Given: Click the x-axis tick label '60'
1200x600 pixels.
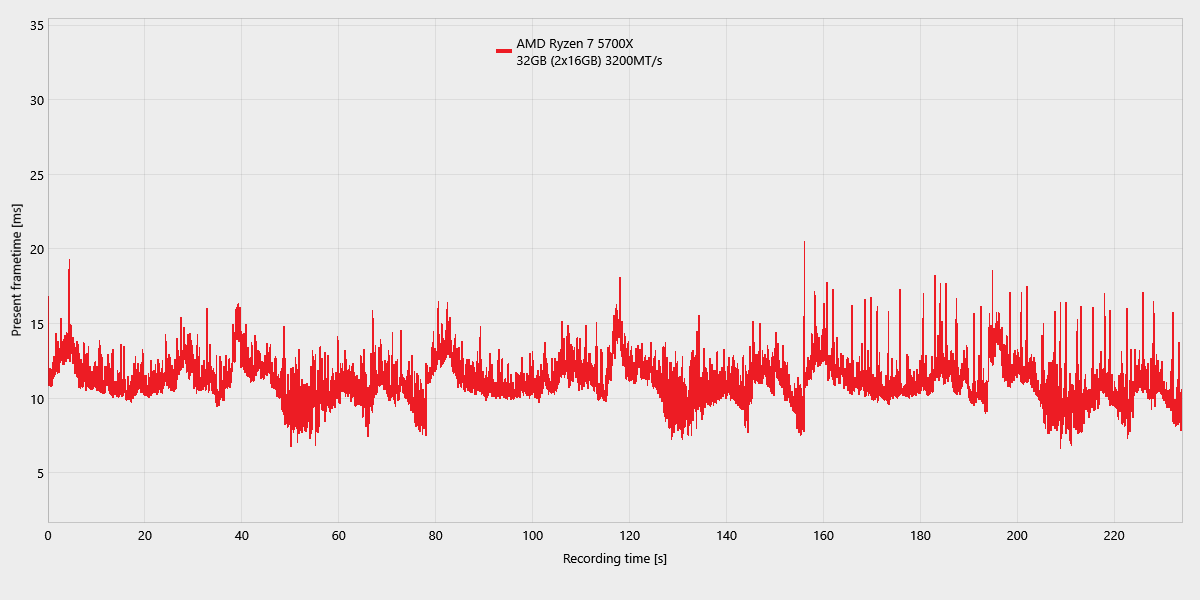Looking at the screenshot, I should point(339,536).
